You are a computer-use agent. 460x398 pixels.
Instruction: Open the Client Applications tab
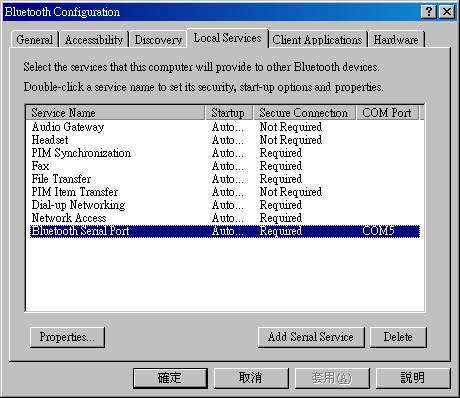pos(317,40)
